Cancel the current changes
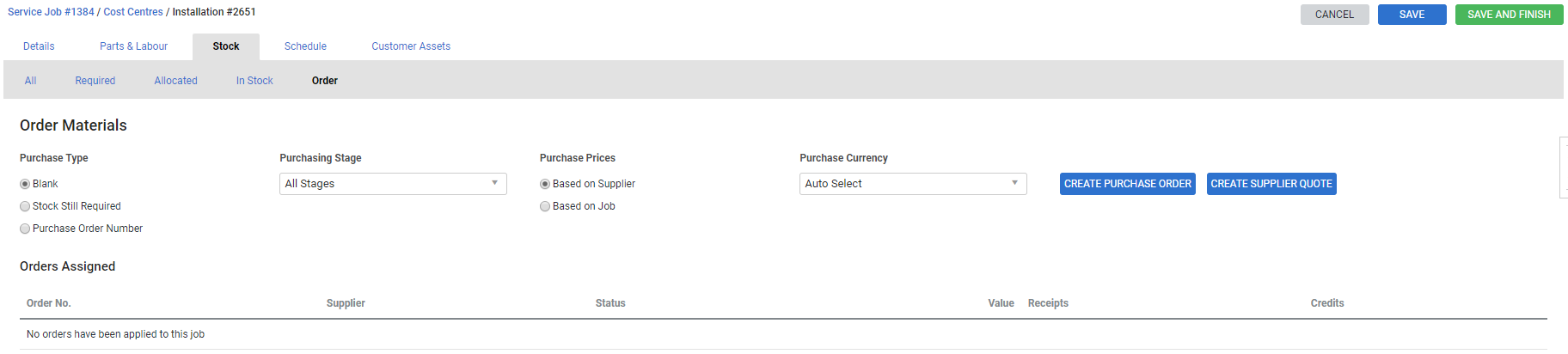The image size is (1568, 354). [x=1334, y=15]
